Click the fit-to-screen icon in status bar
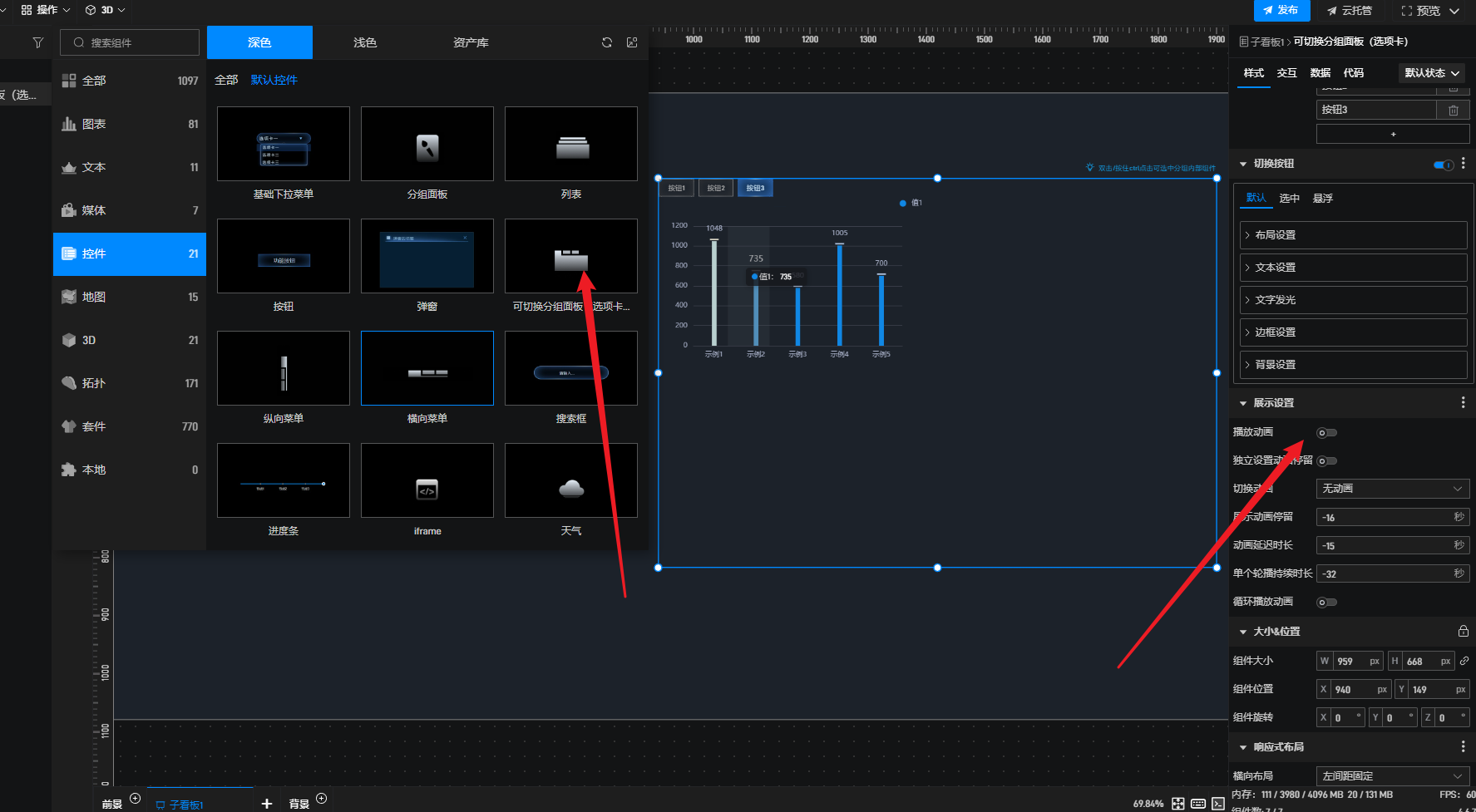The image size is (1476, 812). [1177, 804]
